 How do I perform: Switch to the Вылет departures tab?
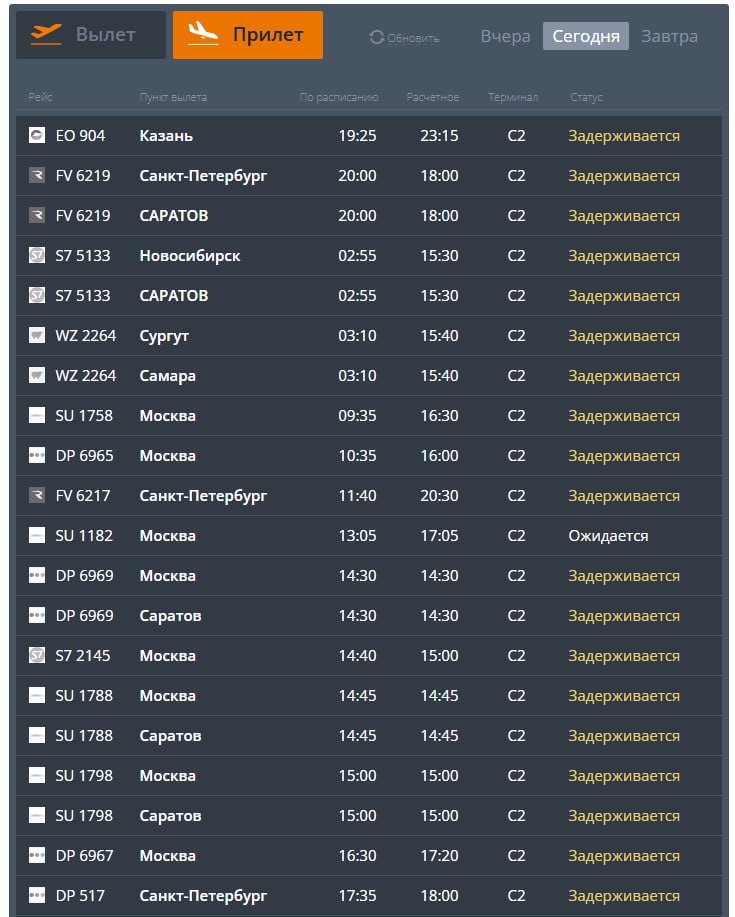click(91, 35)
